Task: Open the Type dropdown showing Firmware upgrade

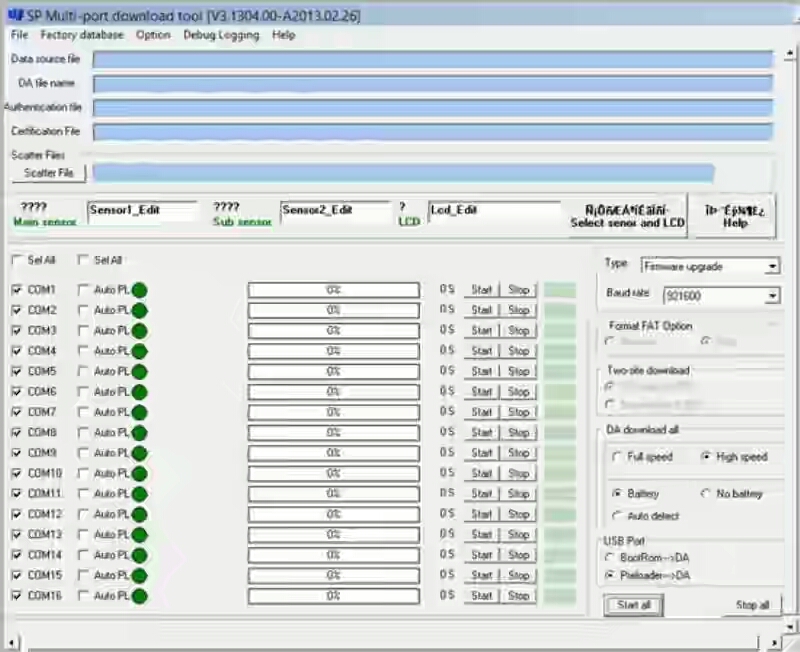Action: coord(773,266)
